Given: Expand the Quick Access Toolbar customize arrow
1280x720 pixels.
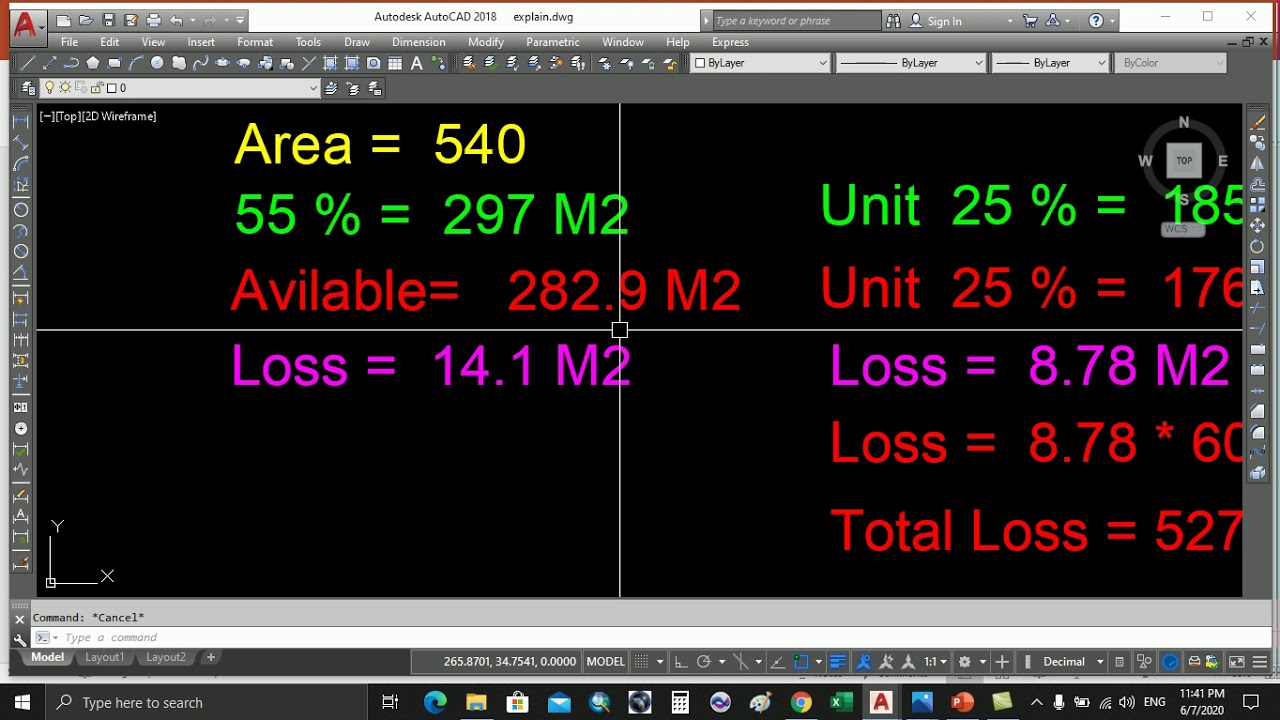Looking at the screenshot, I should pos(240,20).
